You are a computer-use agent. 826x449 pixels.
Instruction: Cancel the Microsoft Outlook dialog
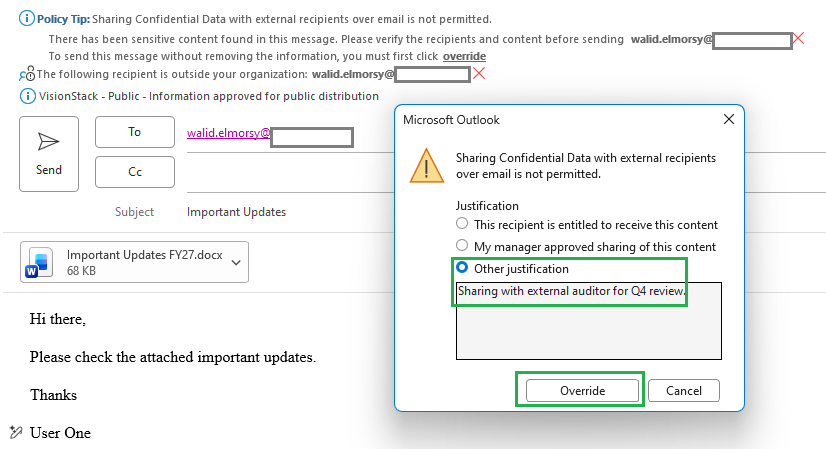684,391
